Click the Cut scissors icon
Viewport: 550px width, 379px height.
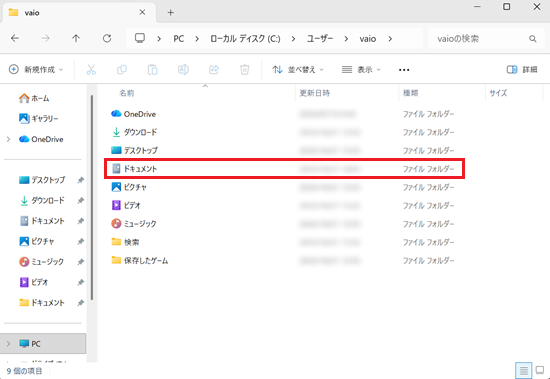coord(91,69)
